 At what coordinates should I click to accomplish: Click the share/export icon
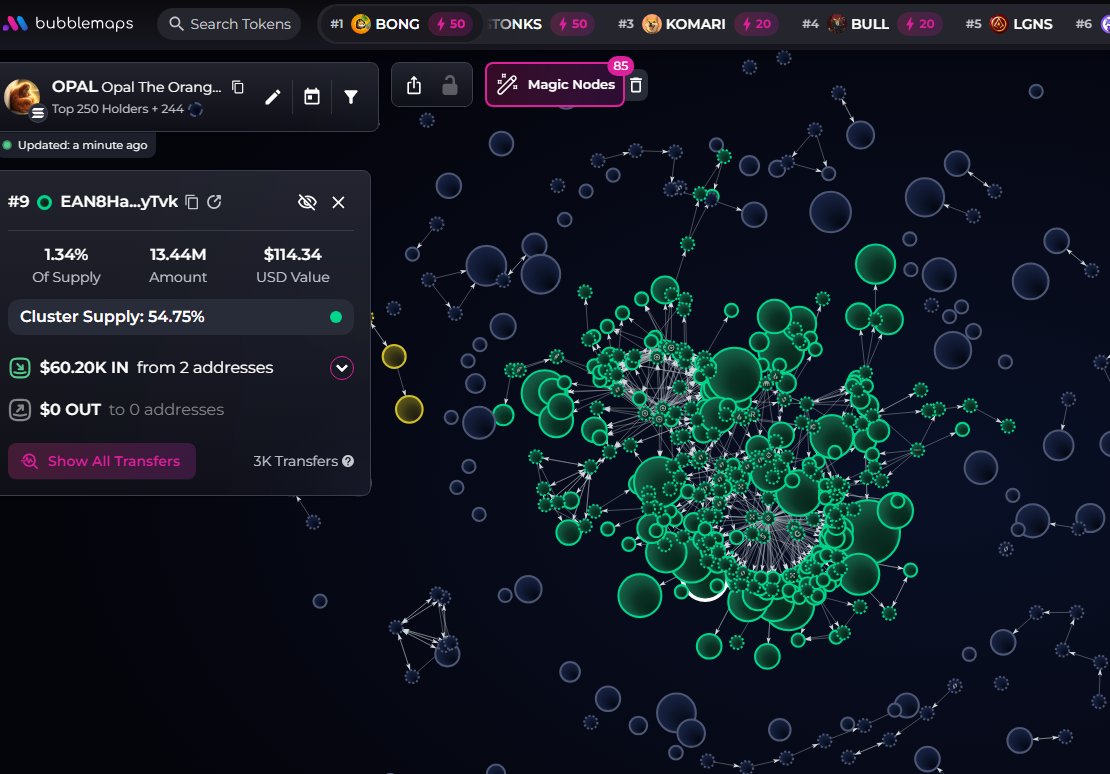click(x=414, y=86)
